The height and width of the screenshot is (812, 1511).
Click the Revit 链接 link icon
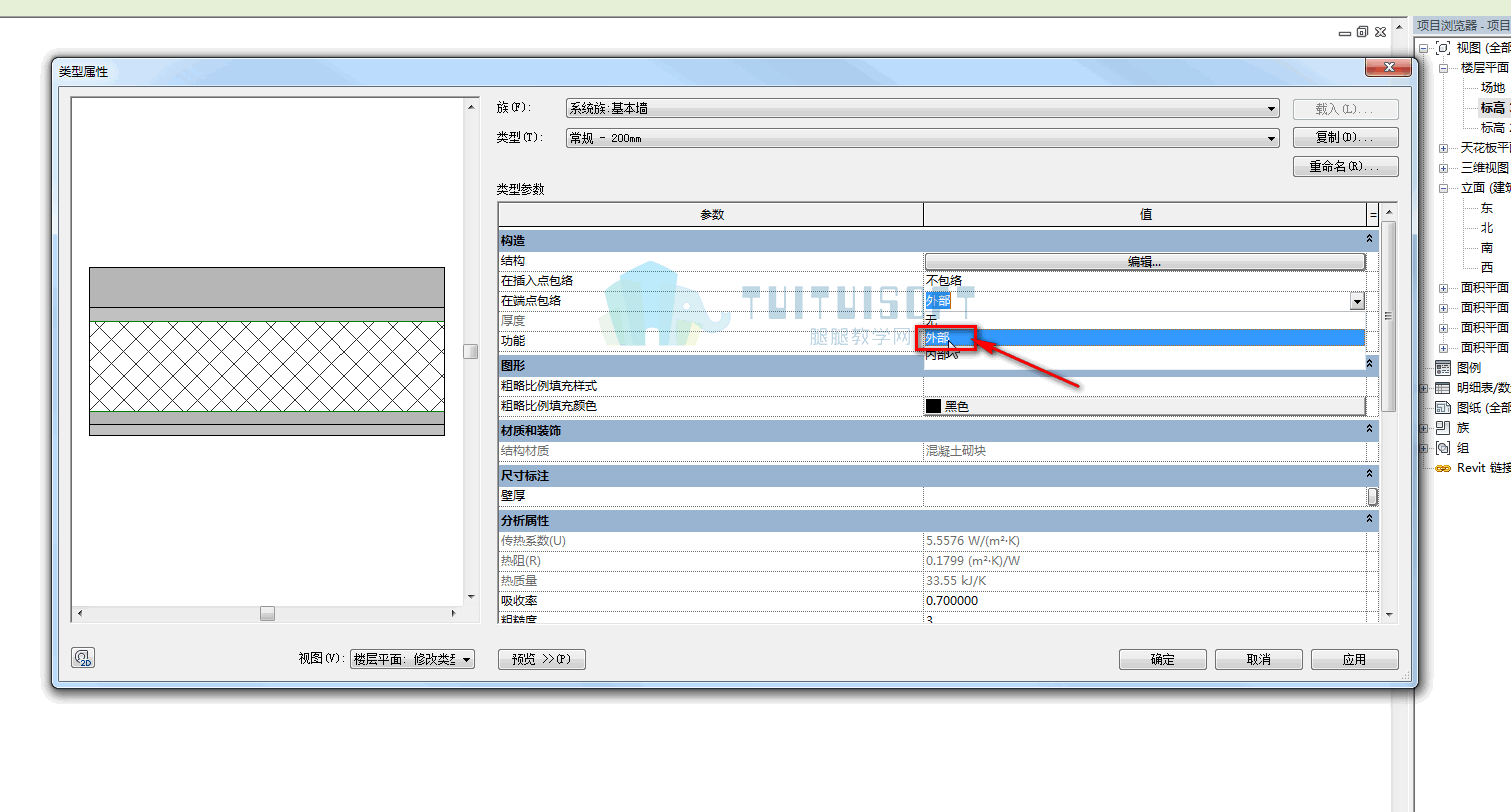click(1442, 468)
